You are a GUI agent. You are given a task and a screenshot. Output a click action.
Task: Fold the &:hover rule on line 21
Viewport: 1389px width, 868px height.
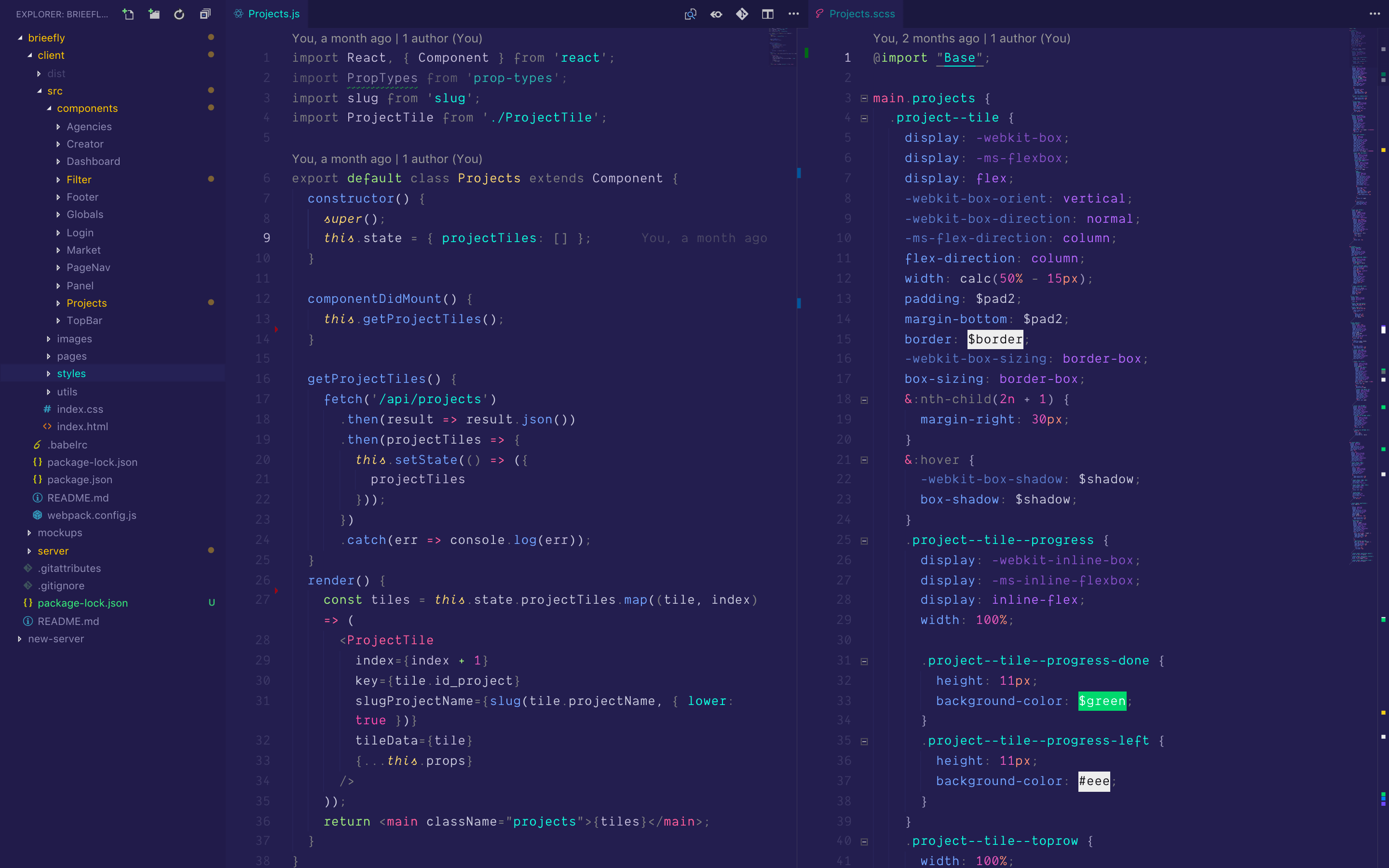click(x=864, y=460)
